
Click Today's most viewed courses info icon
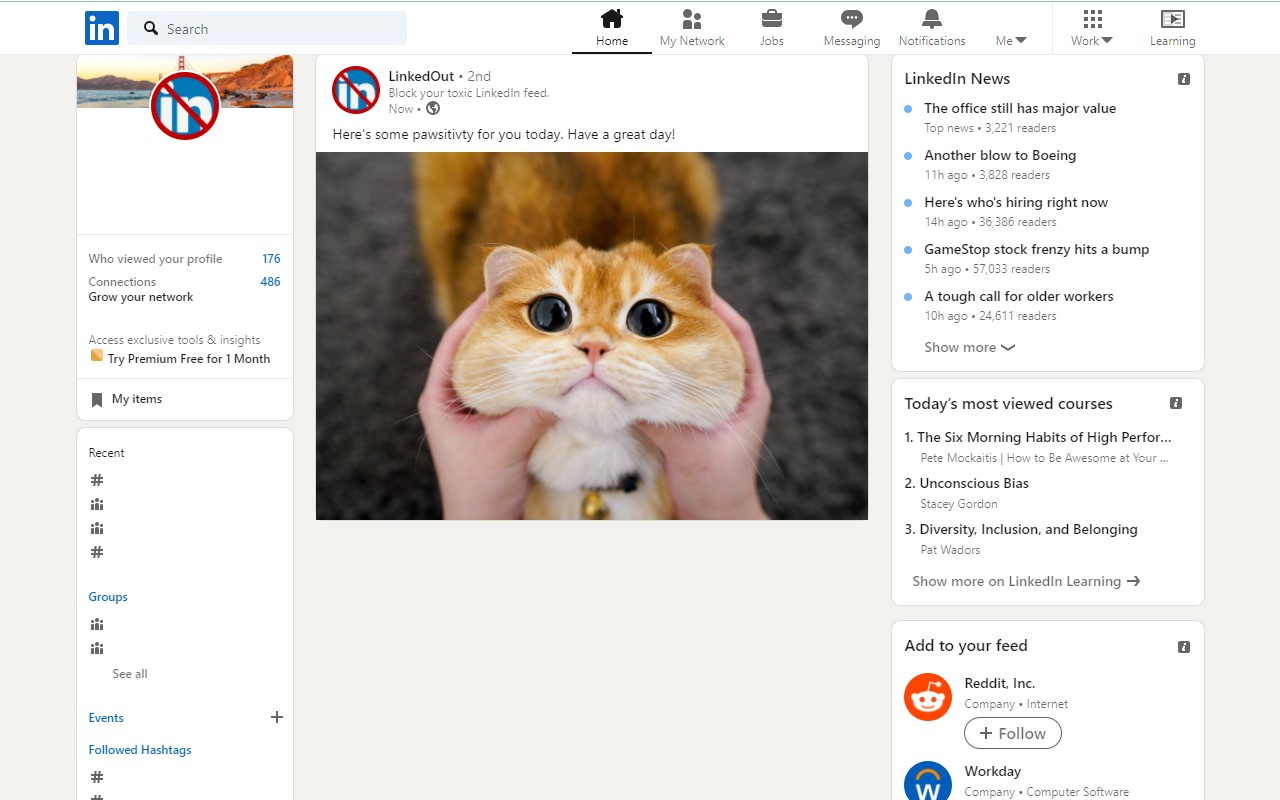1176,403
